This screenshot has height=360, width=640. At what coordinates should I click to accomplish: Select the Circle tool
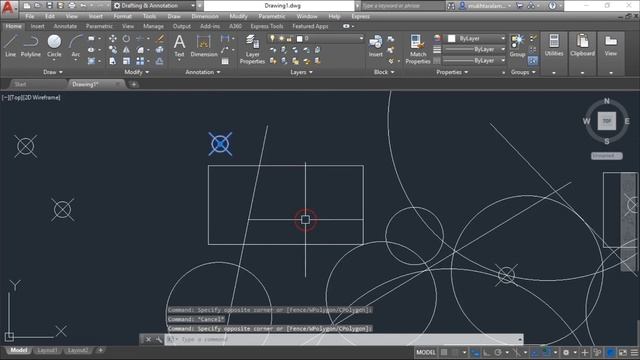54,45
